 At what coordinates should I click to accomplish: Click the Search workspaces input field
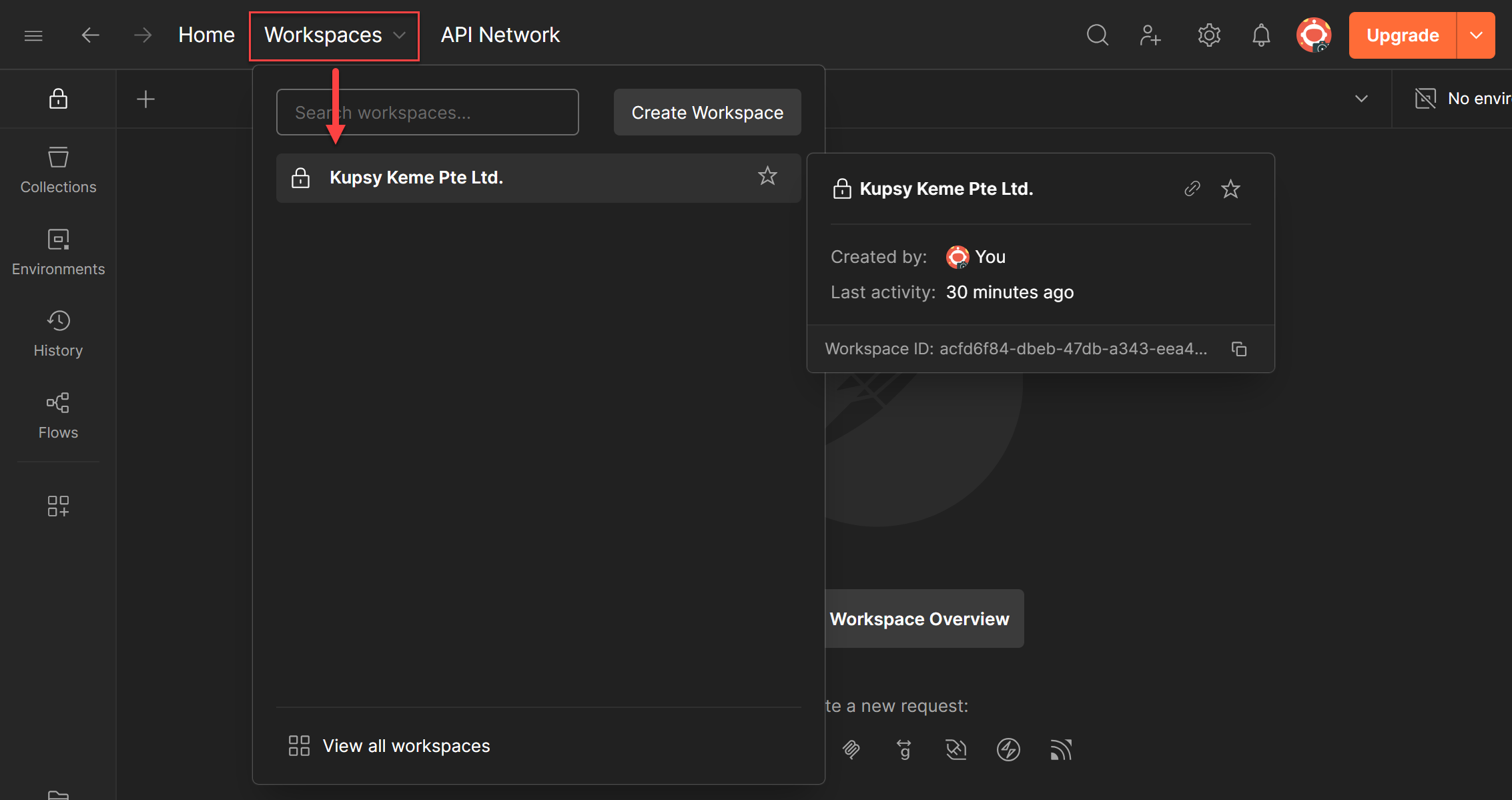click(x=427, y=112)
